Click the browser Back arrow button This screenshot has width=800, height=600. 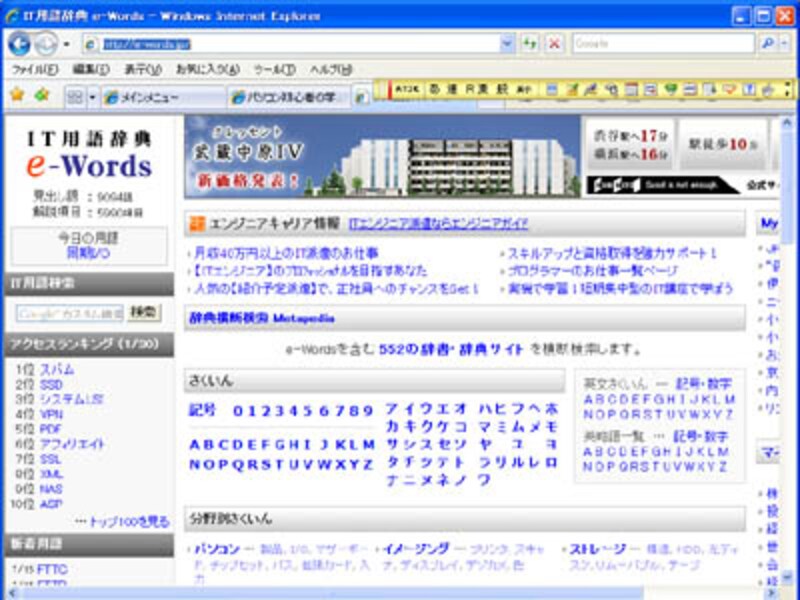(x=18, y=44)
